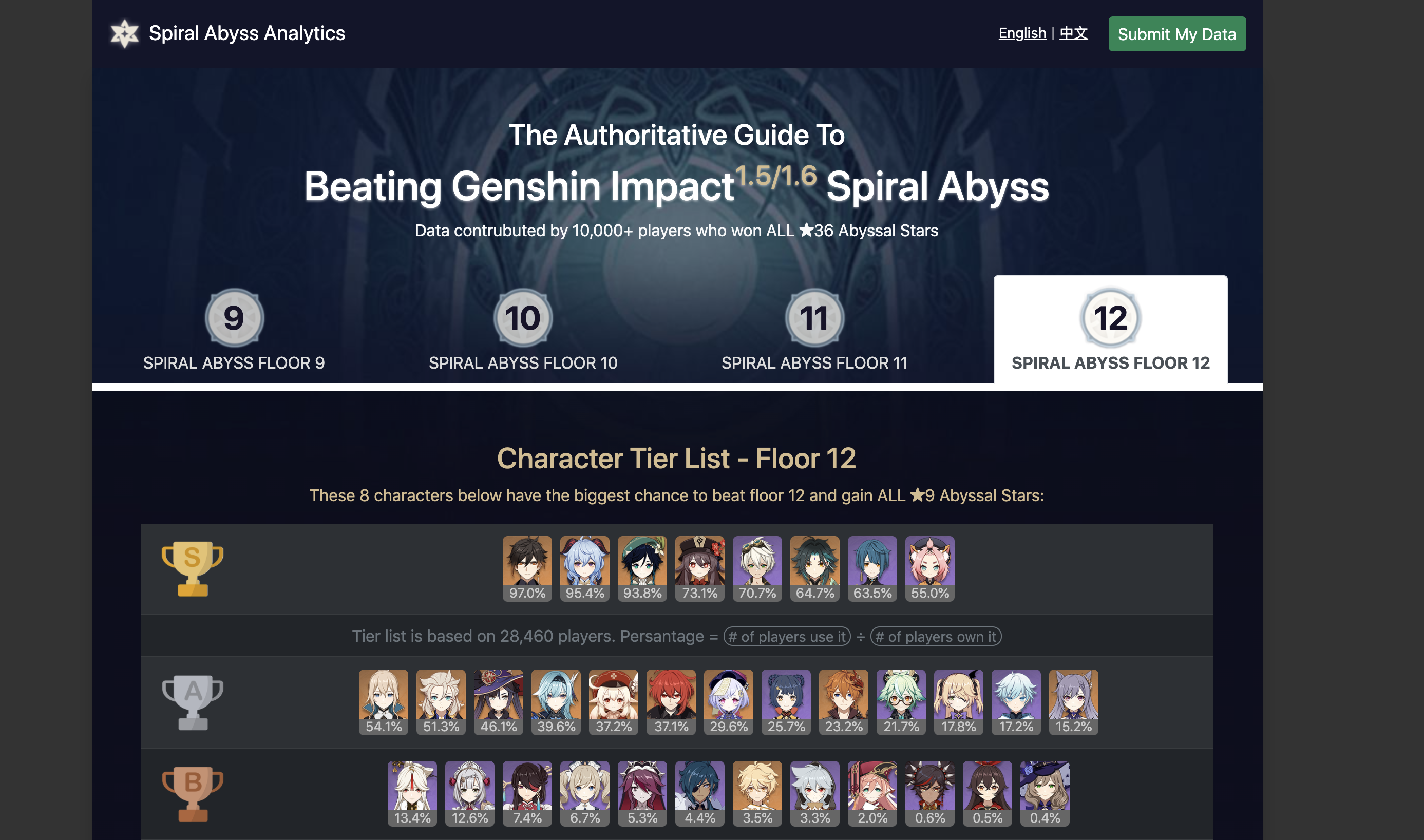Click the B-tier portrait showing 0.4%
This screenshot has height=840, width=1424.
click(x=1045, y=794)
